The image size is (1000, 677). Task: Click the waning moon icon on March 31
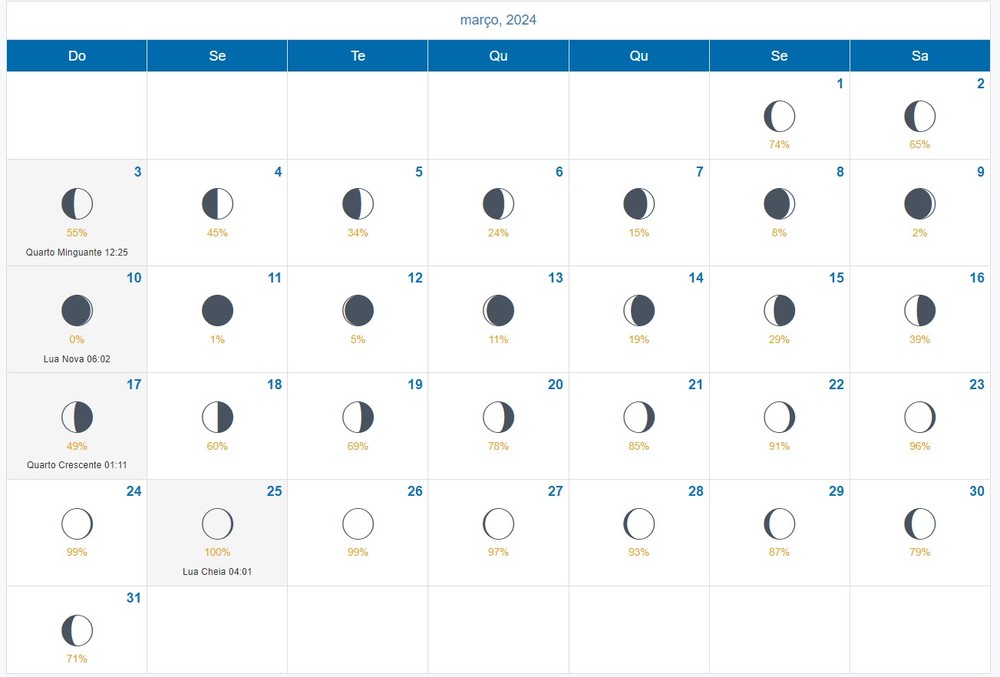77,630
